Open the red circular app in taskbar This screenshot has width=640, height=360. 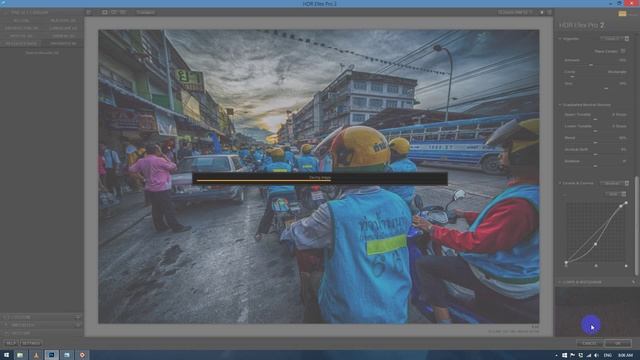pos(82,355)
